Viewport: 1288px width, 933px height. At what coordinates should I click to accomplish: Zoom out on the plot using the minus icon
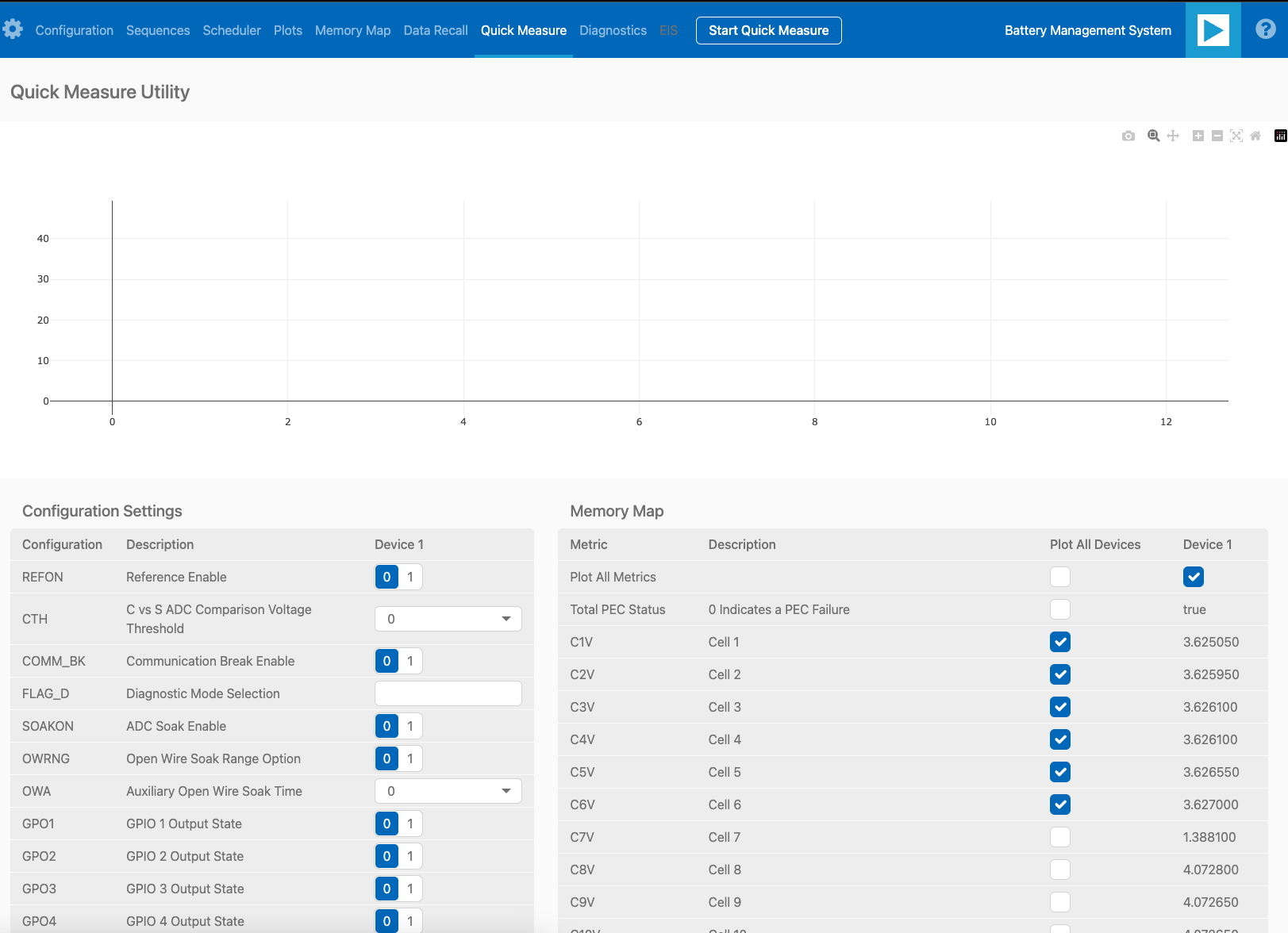point(1217,136)
